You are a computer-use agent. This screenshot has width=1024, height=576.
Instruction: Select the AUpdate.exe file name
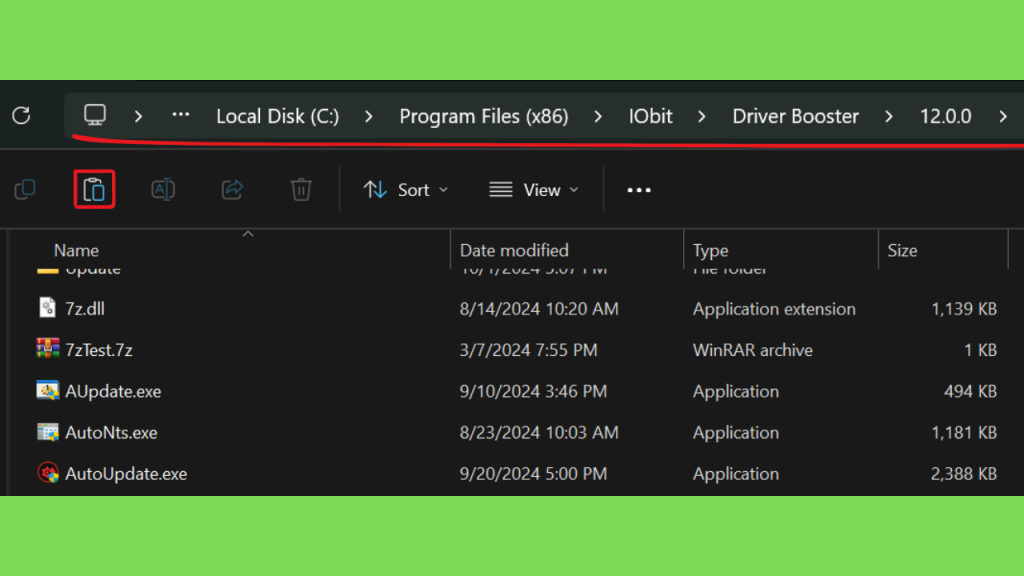113,391
